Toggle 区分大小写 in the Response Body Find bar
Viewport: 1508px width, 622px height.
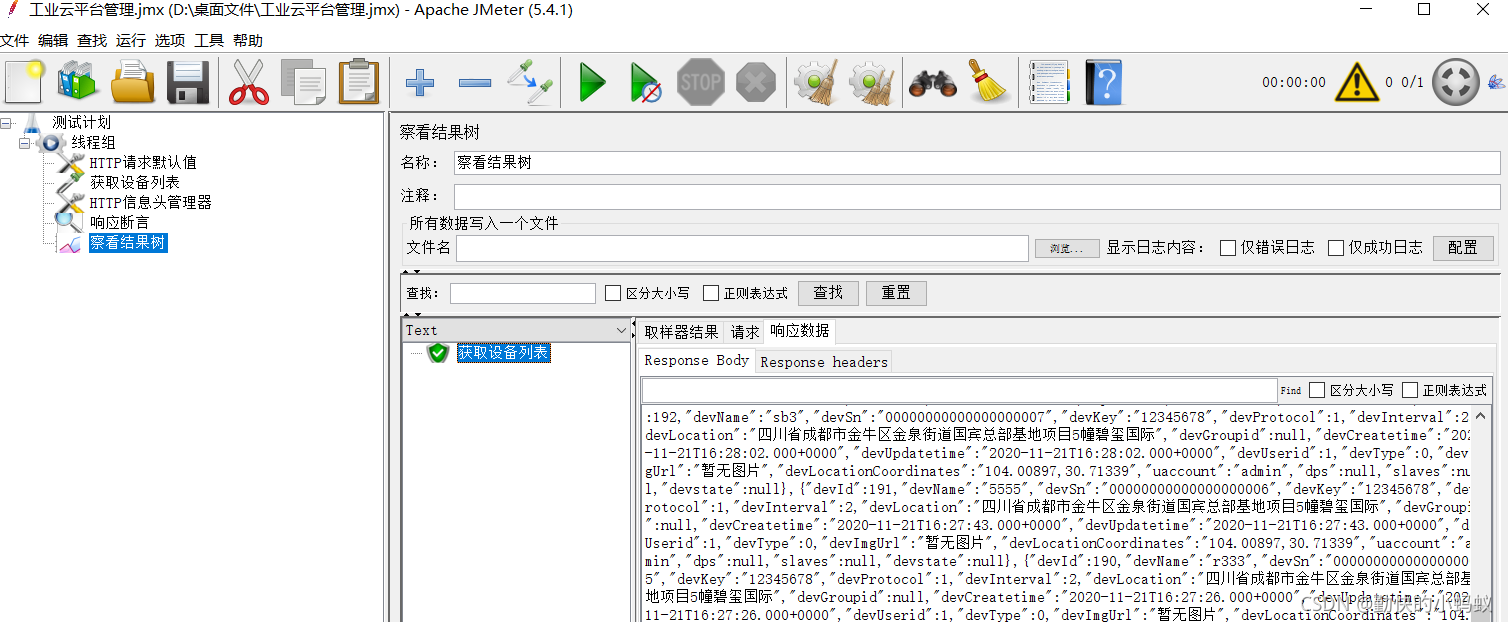coord(1317,390)
